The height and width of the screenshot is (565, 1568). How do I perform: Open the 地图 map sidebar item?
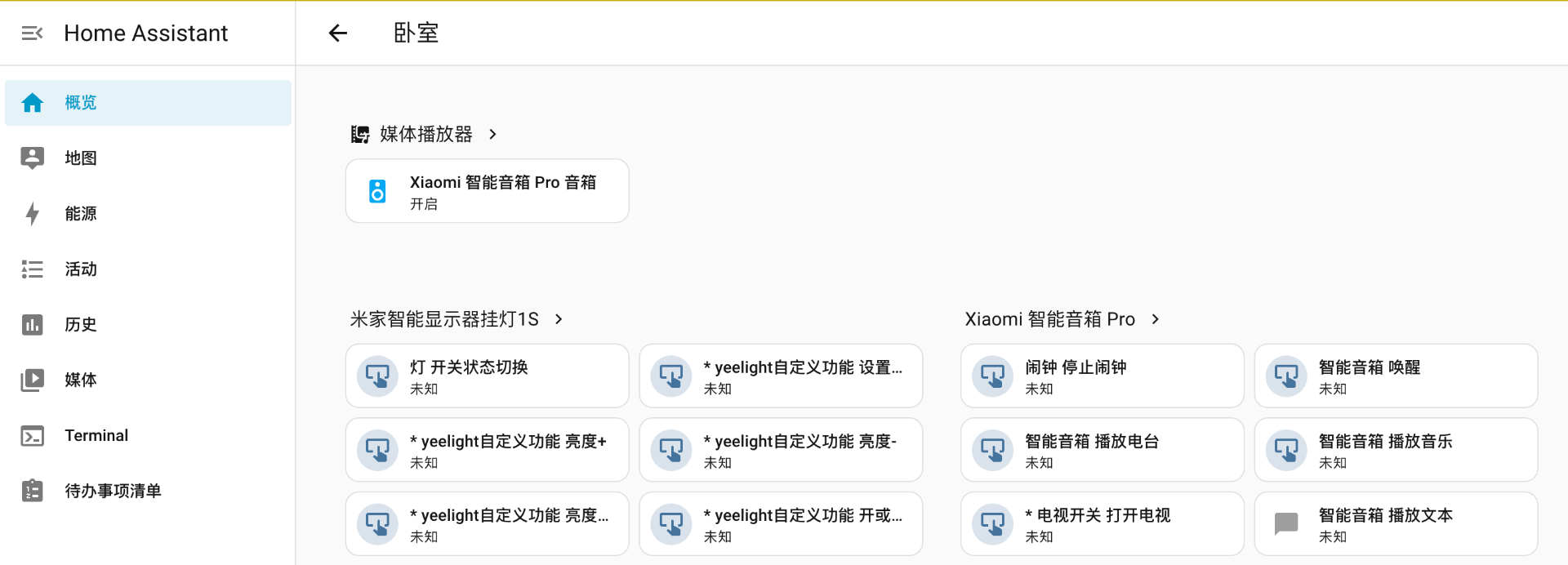pyautogui.click(x=148, y=158)
